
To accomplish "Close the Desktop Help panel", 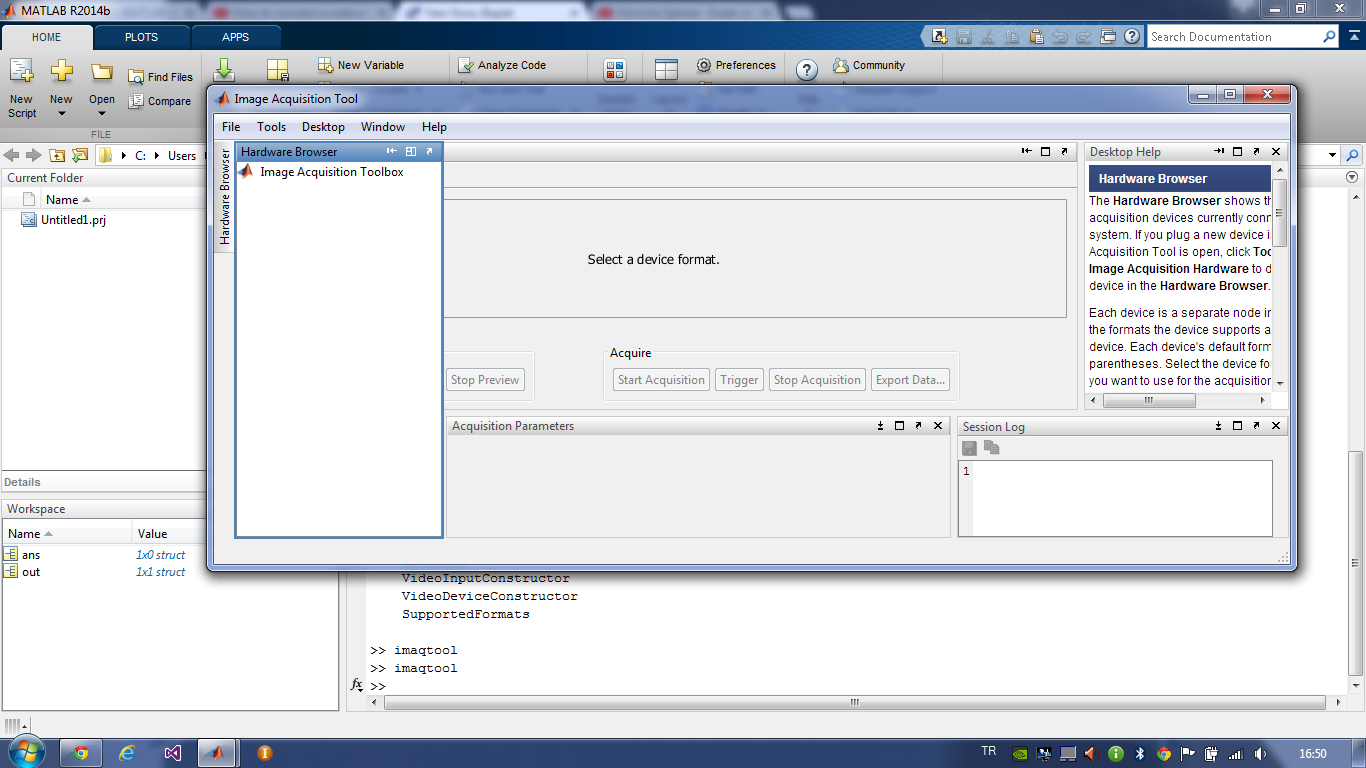I will pos(1276,151).
